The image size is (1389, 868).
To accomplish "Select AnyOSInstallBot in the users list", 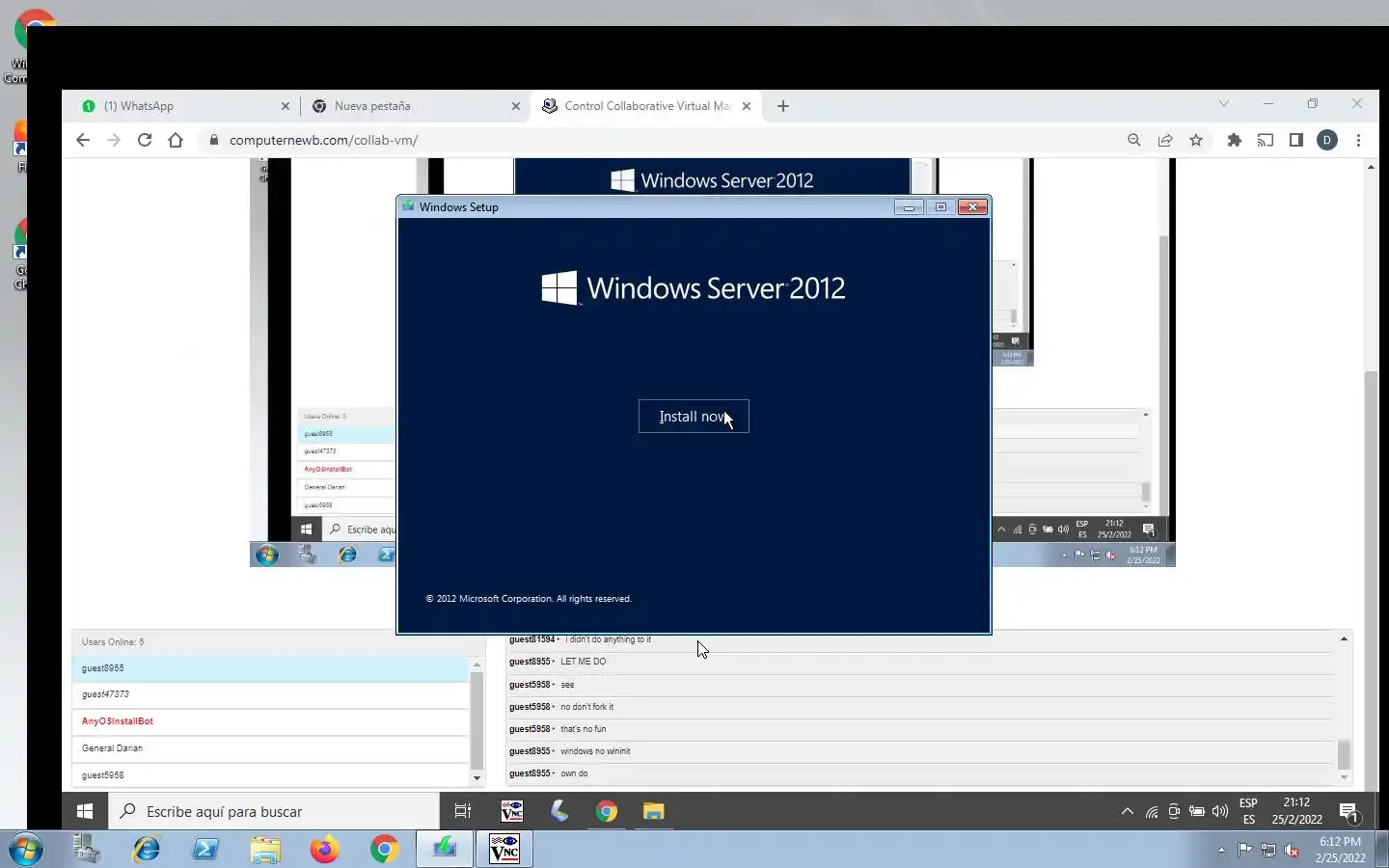I will coord(270,721).
